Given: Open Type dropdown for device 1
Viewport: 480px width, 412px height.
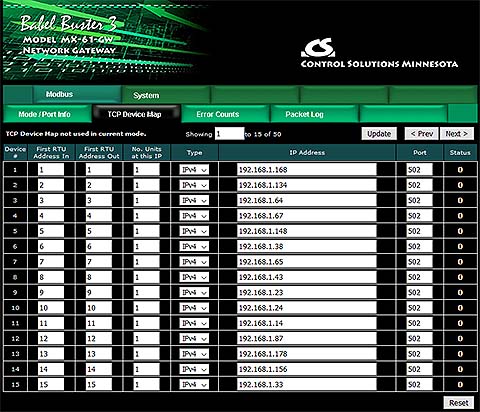Looking at the screenshot, I should pyautogui.click(x=194, y=170).
